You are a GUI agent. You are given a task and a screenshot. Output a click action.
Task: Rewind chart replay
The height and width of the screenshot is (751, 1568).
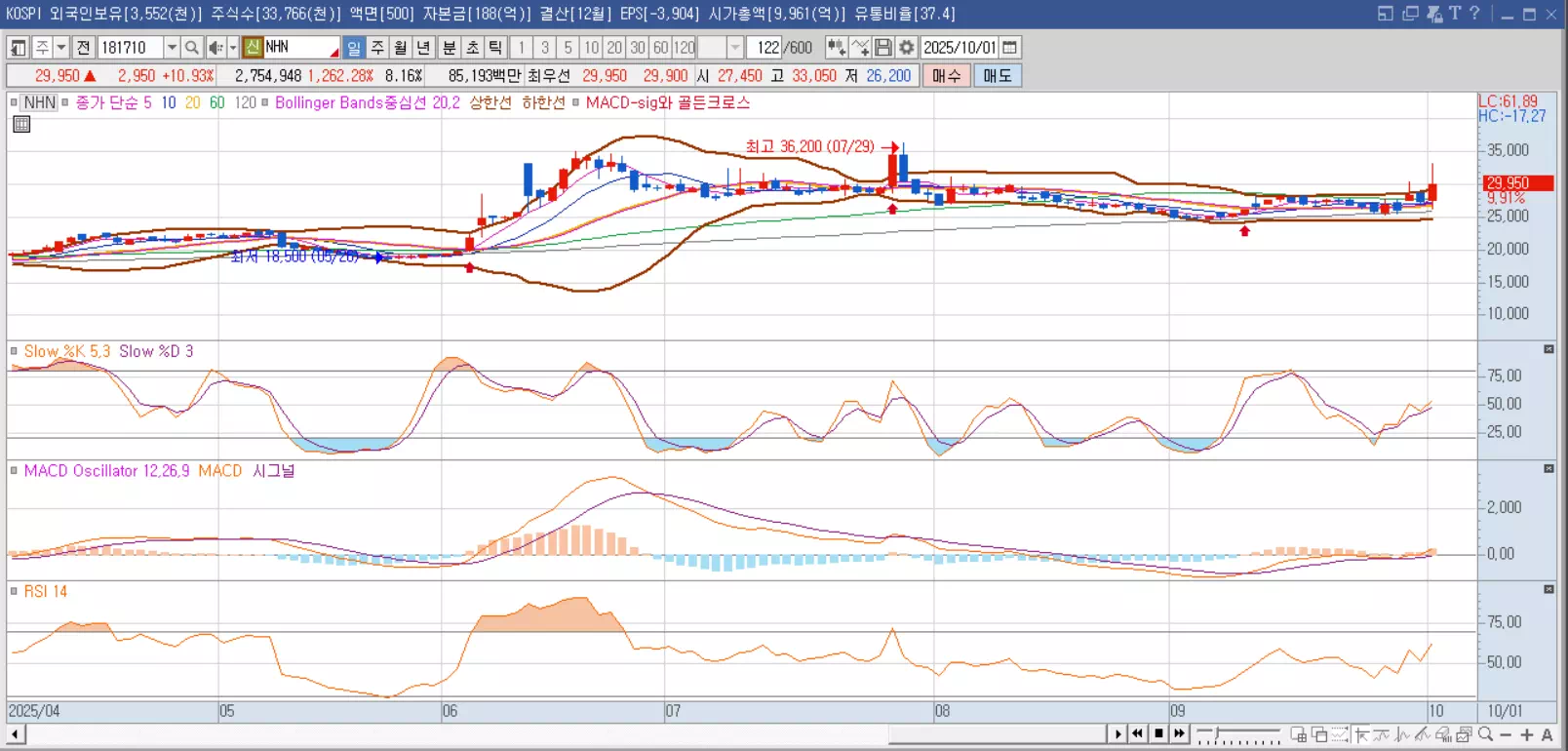[1138, 733]
